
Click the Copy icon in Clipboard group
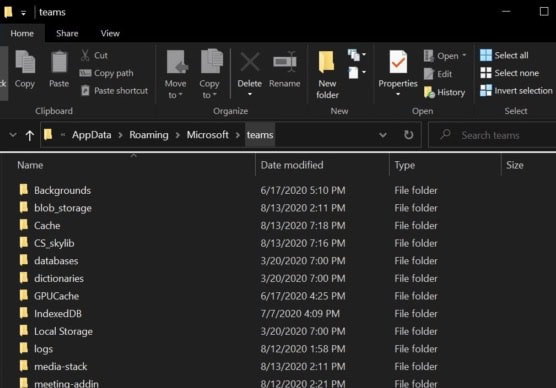[25, 62]
